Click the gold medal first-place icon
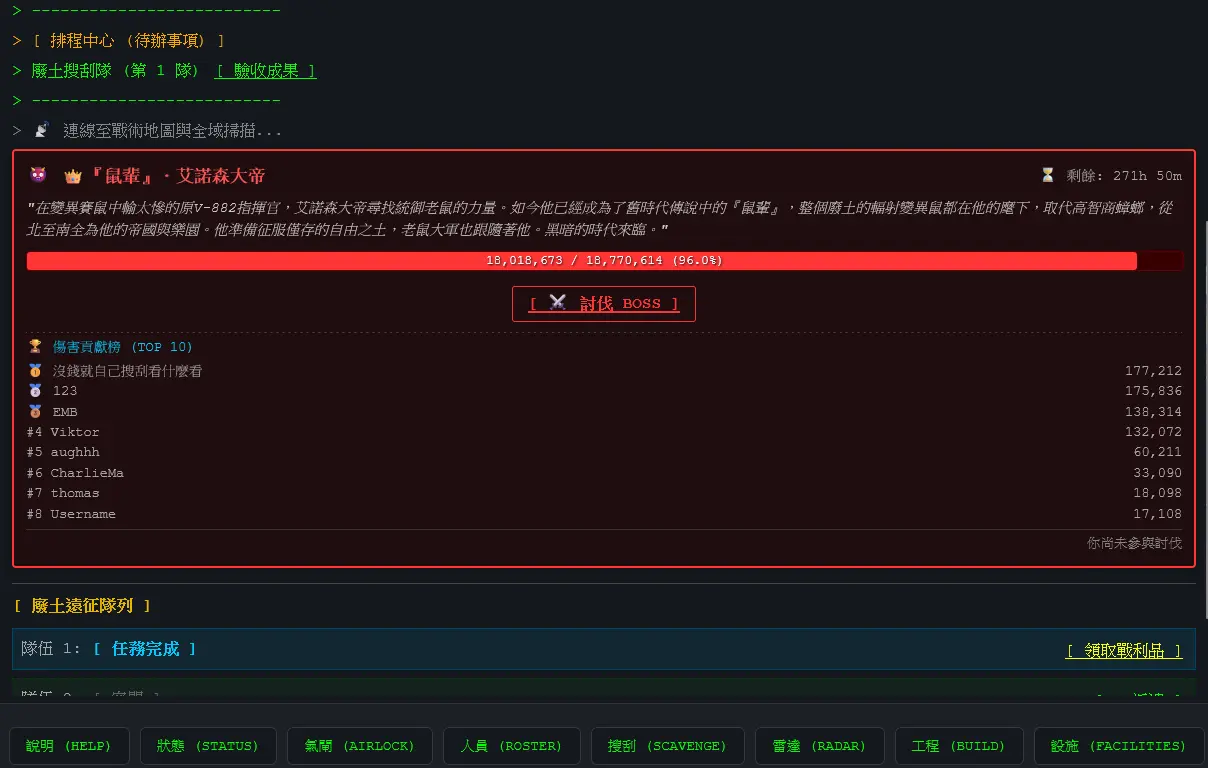The width and height of the screenshot is (1208, 768). [x=35, y=371]
